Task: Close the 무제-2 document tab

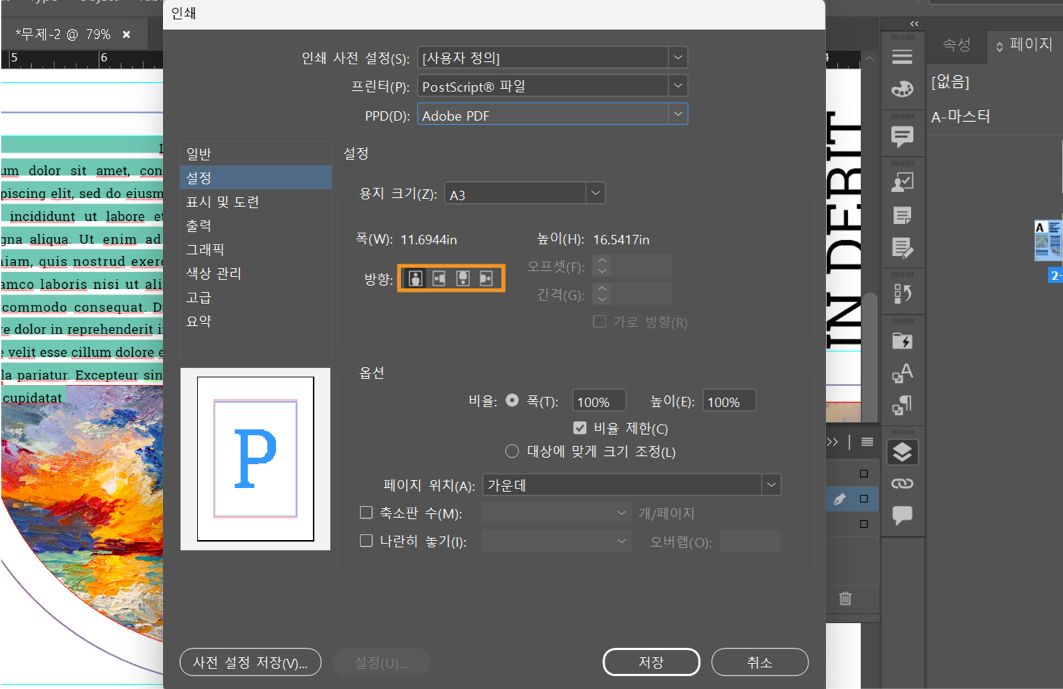Action: [x=126, y=34]
